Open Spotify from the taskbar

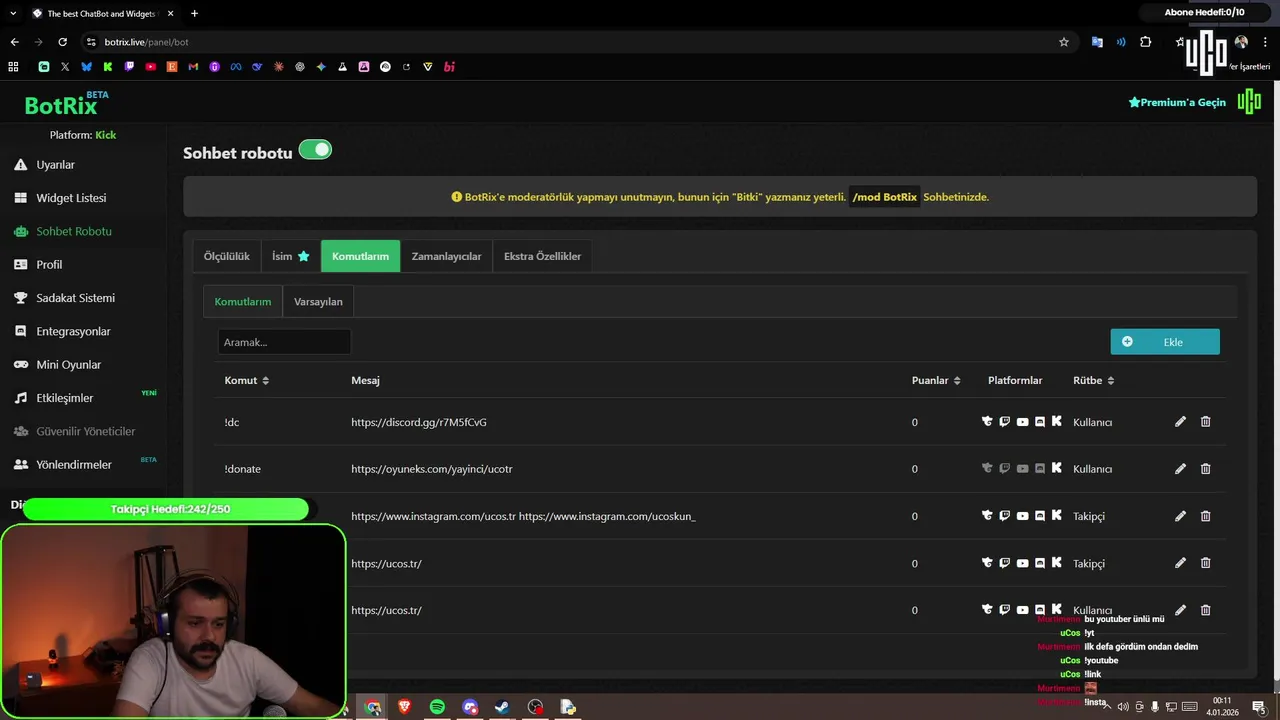437,707
